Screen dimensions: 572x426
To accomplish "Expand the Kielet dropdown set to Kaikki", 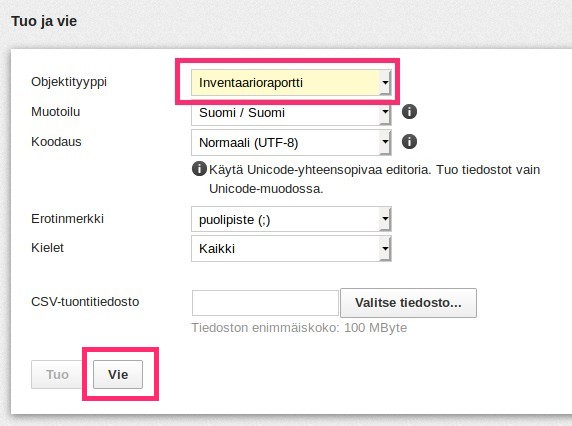I will point(291,248).
